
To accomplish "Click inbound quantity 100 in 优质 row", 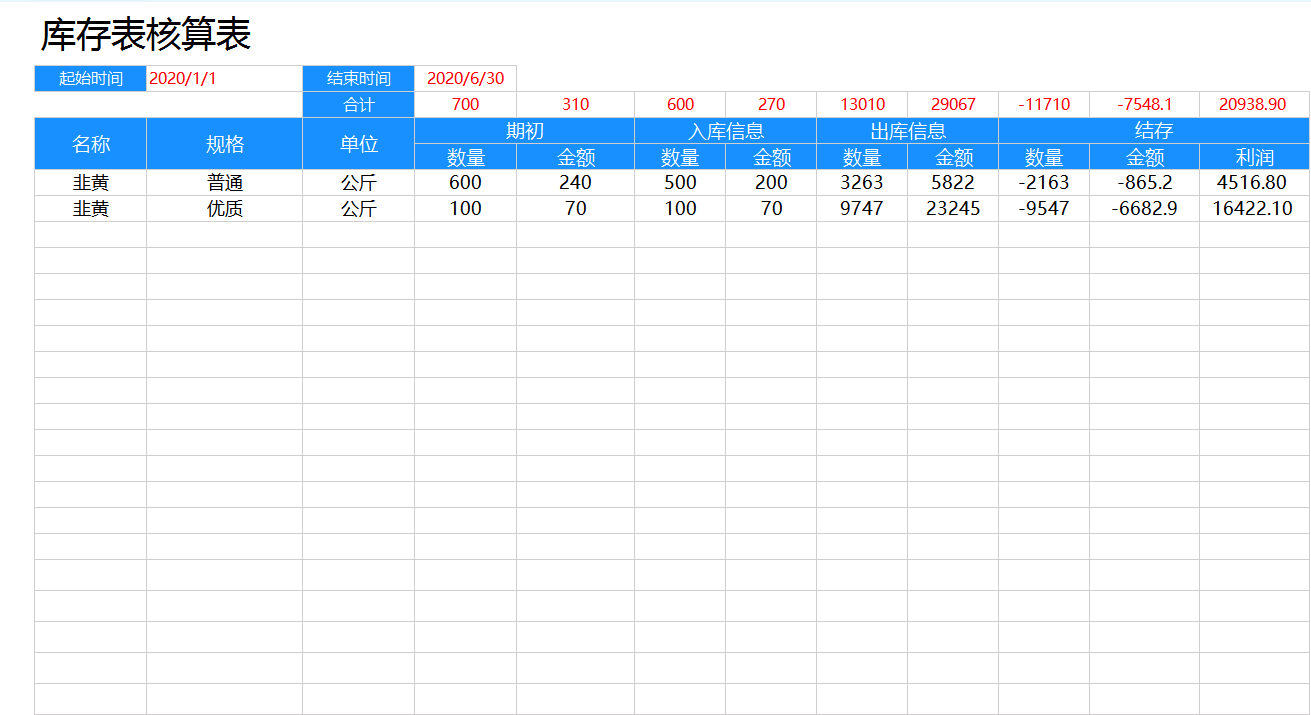I will click(x=680, y=209).
